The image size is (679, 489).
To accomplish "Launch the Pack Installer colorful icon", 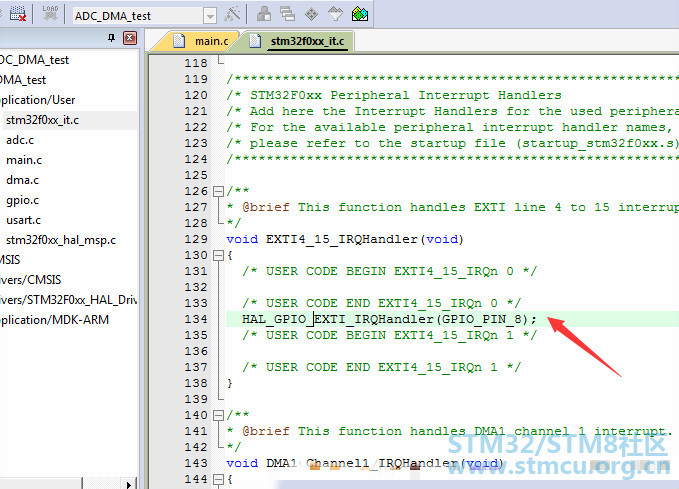I will (359, 14).
